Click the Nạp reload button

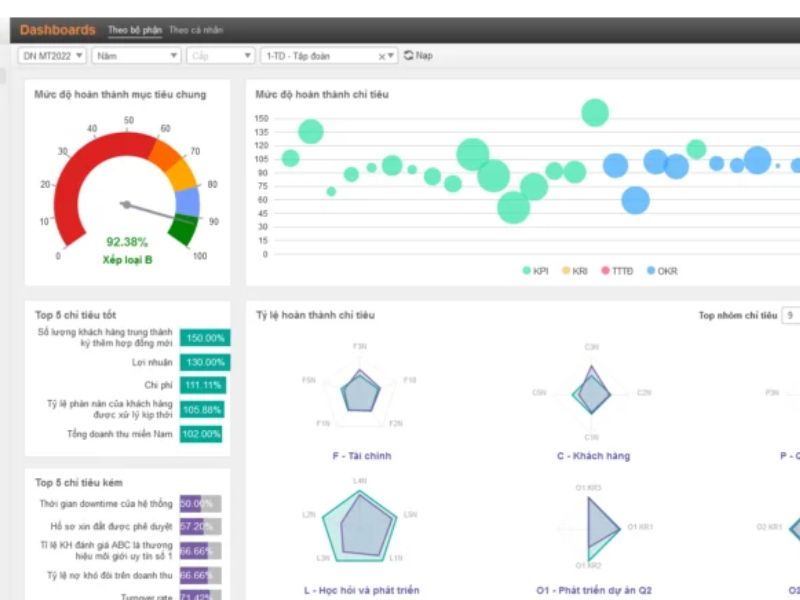(418, 56)
